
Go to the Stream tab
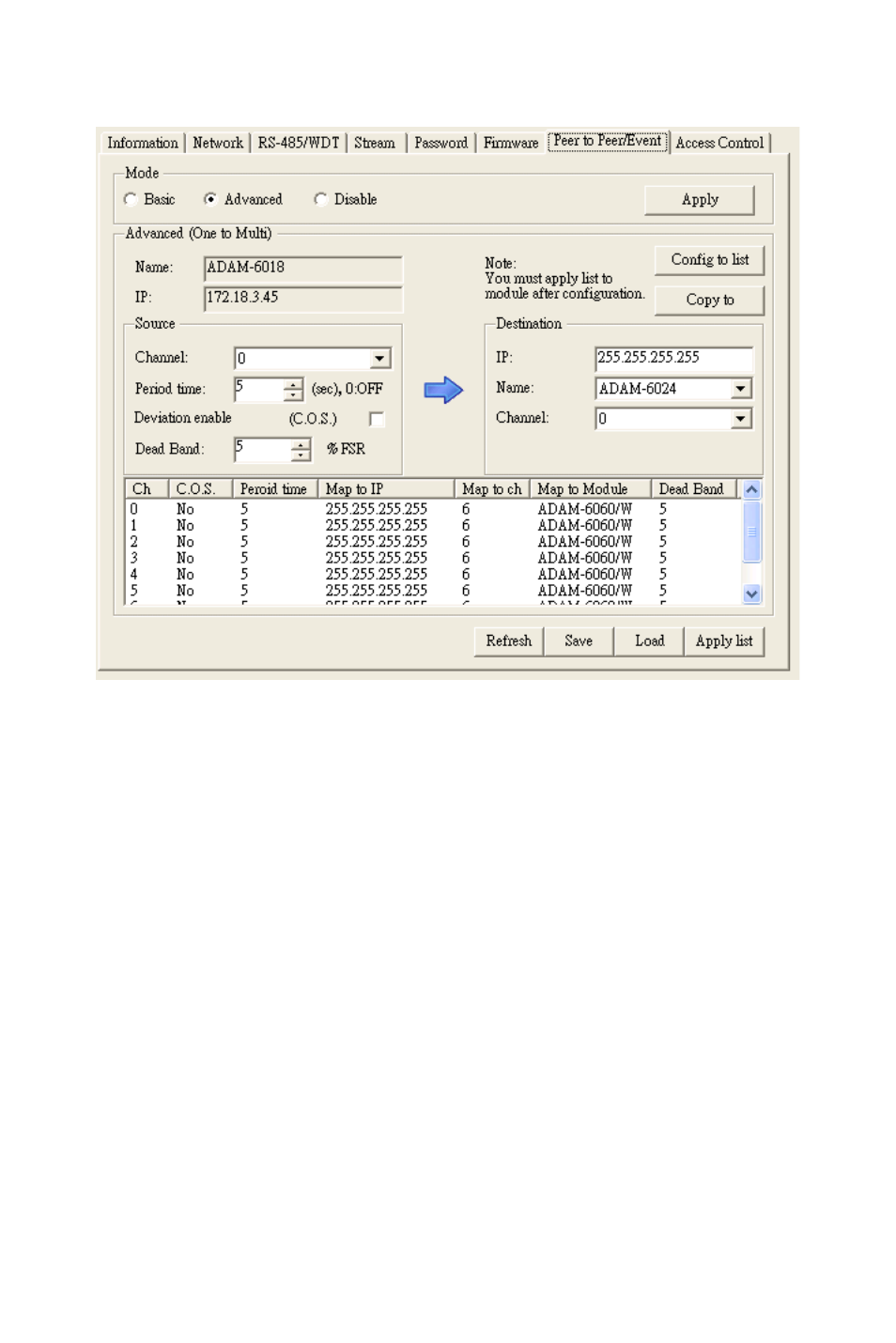(375, 143)
